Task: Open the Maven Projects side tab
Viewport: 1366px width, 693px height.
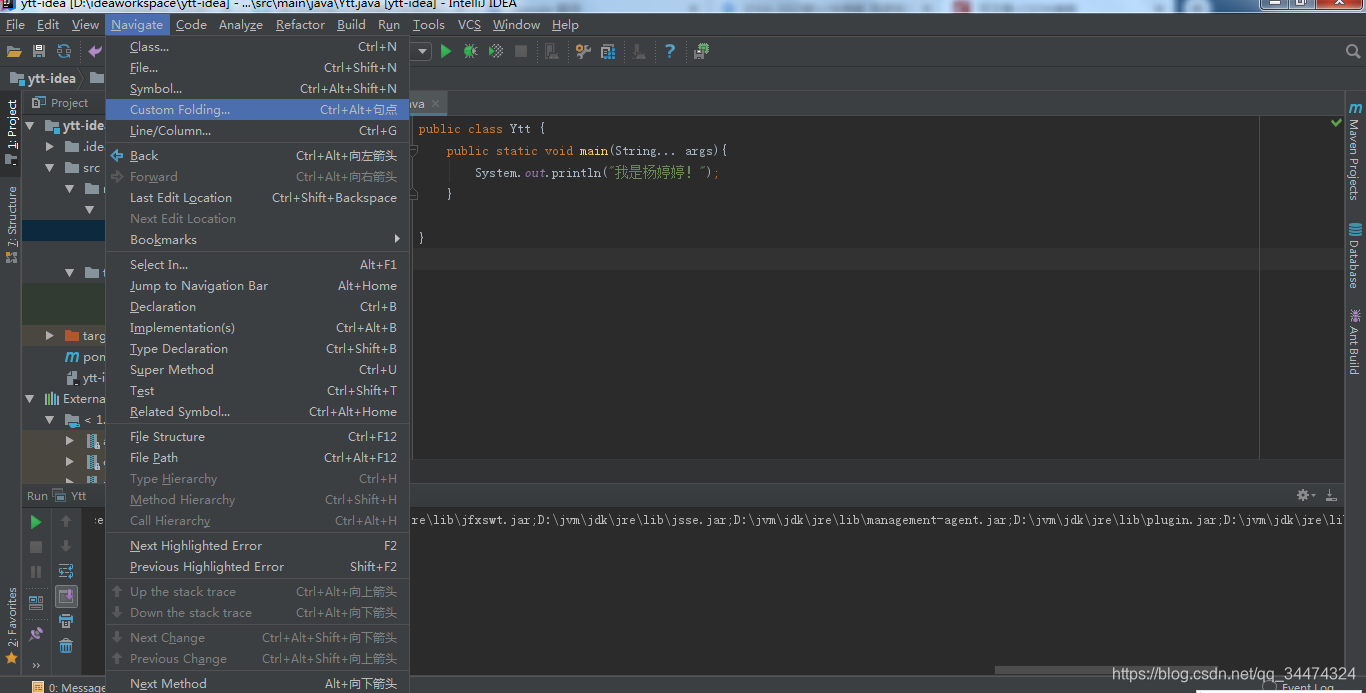Action: point(1355,152)
